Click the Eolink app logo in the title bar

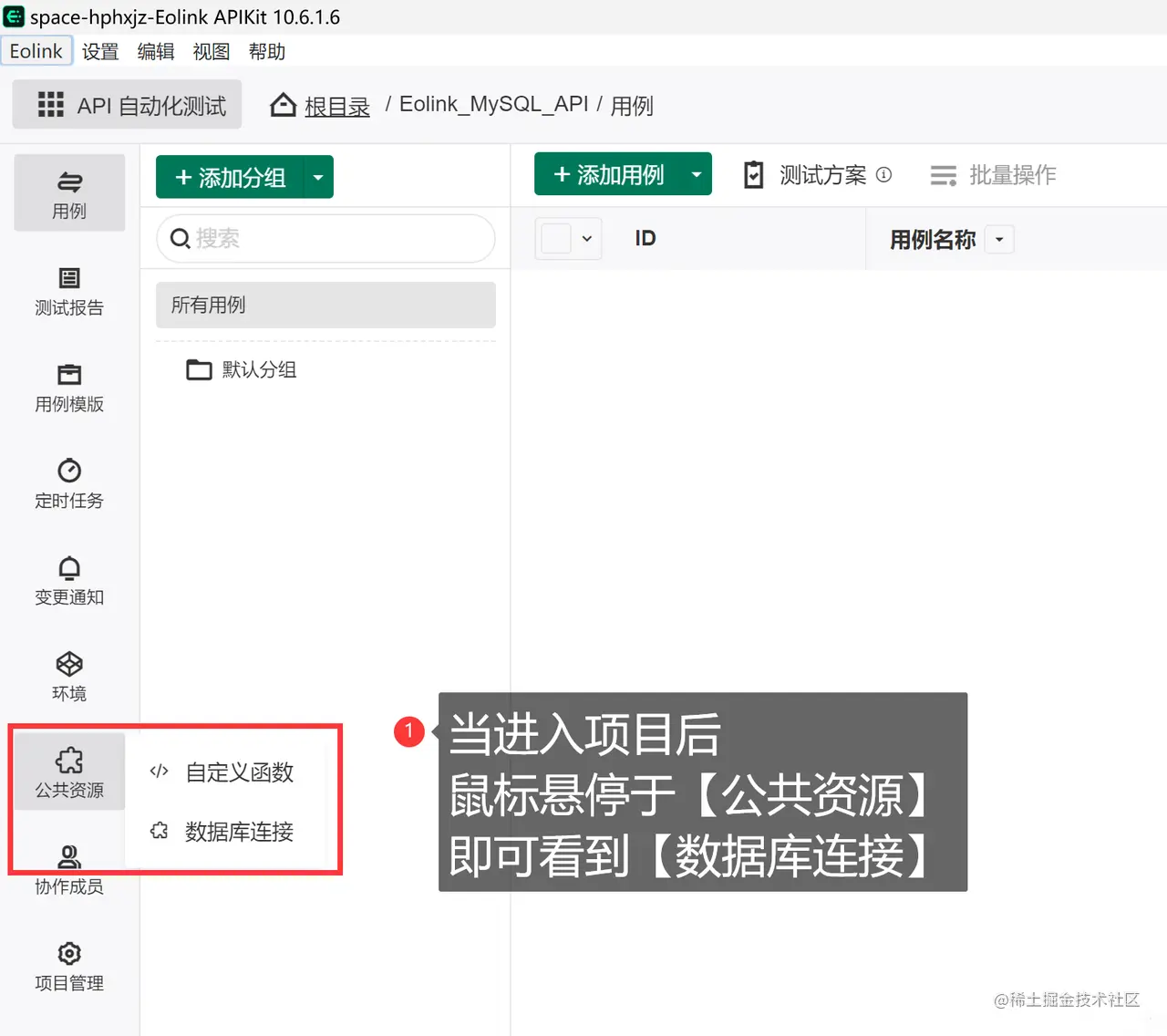tap(14, 16)
